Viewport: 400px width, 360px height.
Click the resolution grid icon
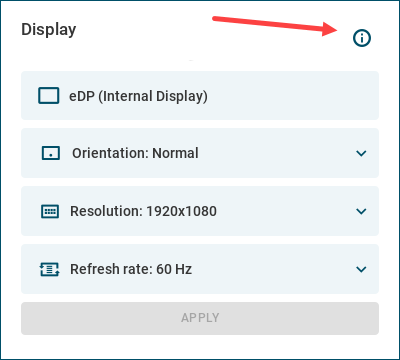[x=50, y=211]
